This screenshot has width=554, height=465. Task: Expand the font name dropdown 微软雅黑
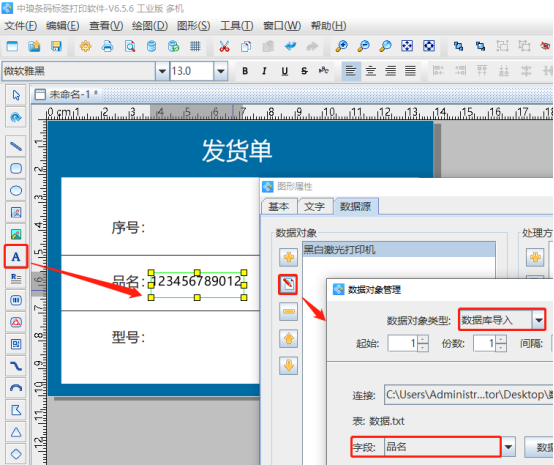[x=162, y=71]
